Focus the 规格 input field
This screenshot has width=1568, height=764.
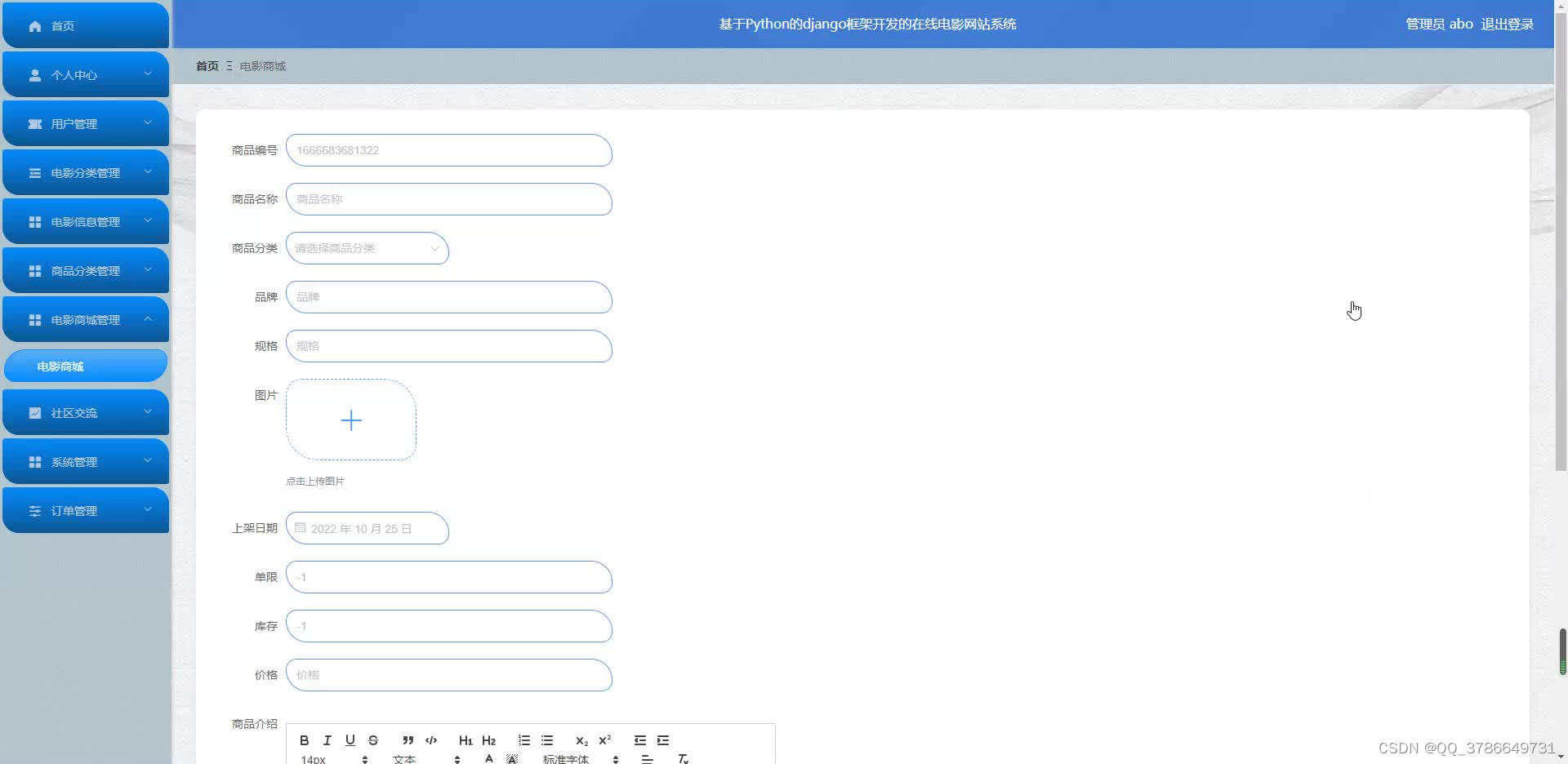pos(449,346)
